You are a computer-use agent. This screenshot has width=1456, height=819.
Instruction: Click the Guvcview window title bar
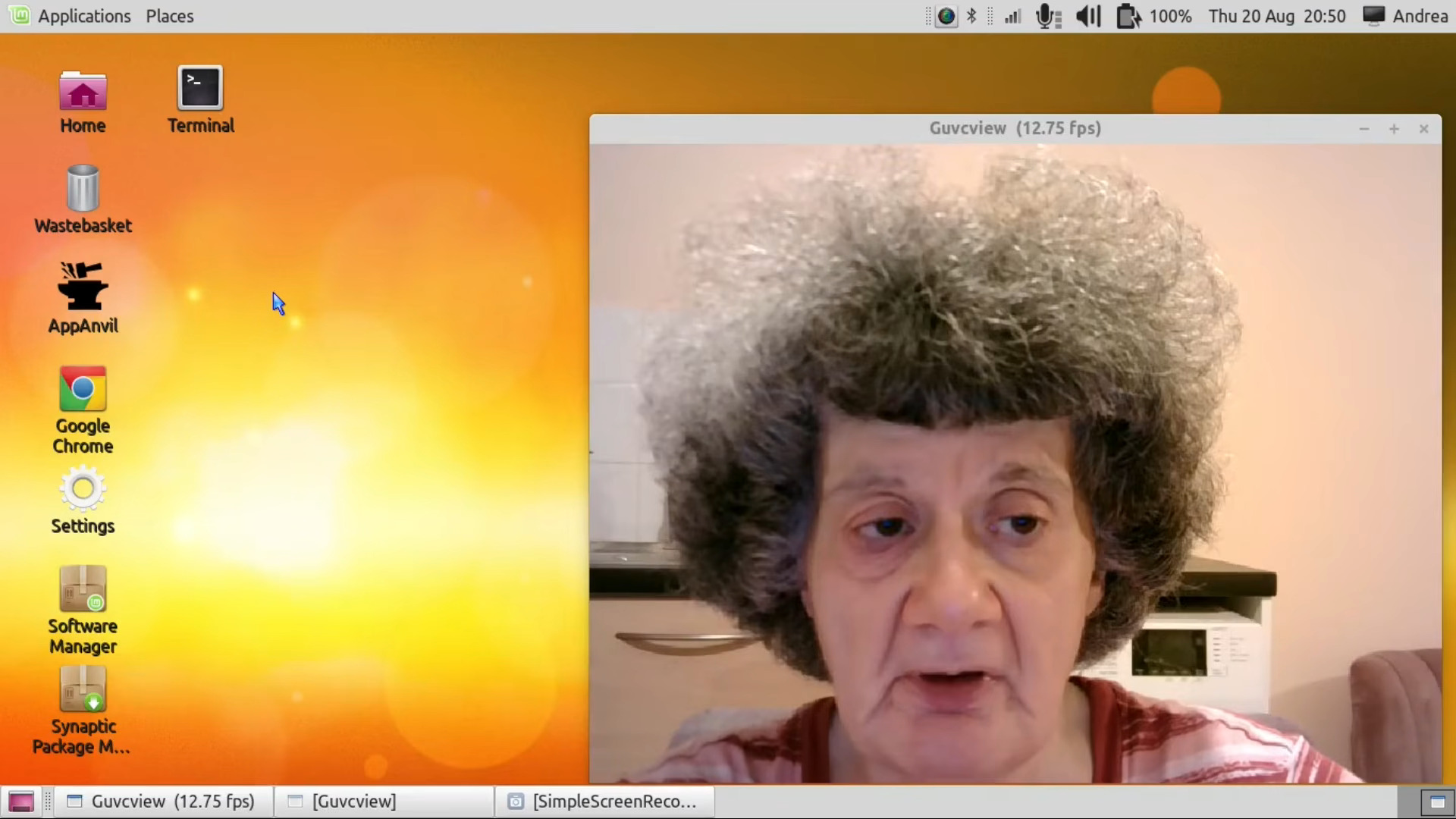1015,128
